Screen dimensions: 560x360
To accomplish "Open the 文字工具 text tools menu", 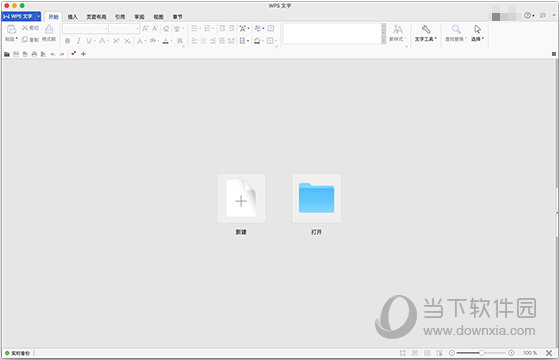I will [426, 33].
